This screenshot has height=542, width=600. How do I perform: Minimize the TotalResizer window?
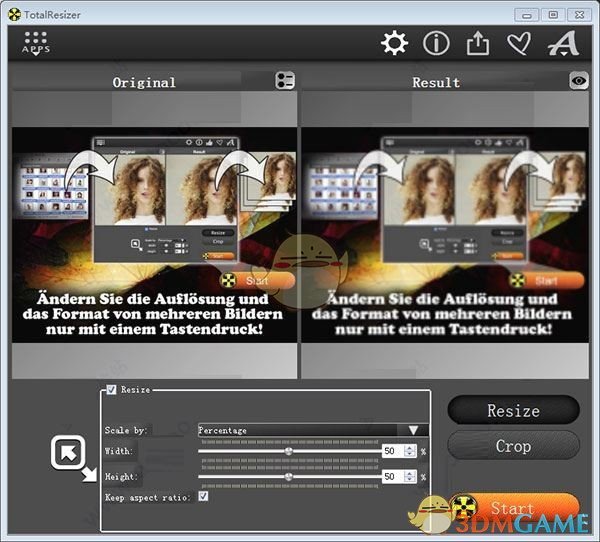tap(527, 15)
